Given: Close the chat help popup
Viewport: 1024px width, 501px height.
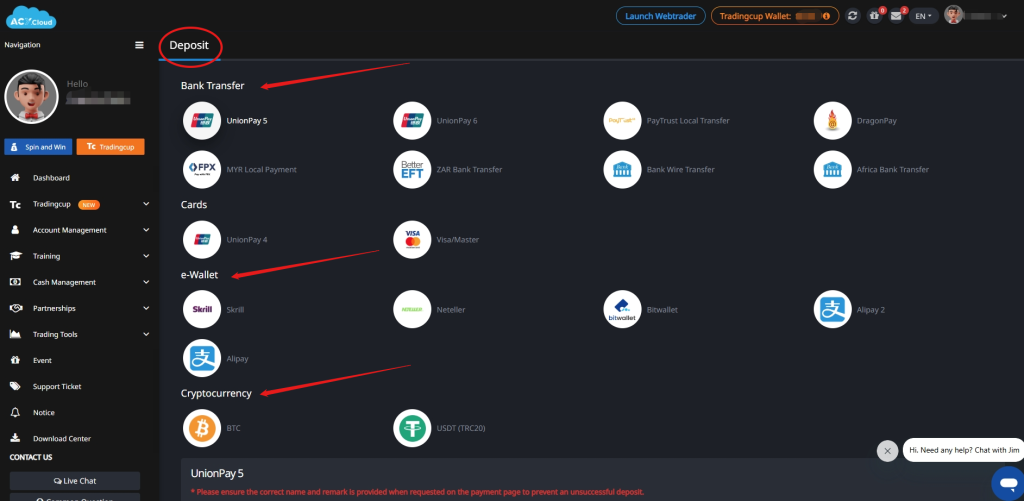Looking at the screenshot, I should click(887, 451).
